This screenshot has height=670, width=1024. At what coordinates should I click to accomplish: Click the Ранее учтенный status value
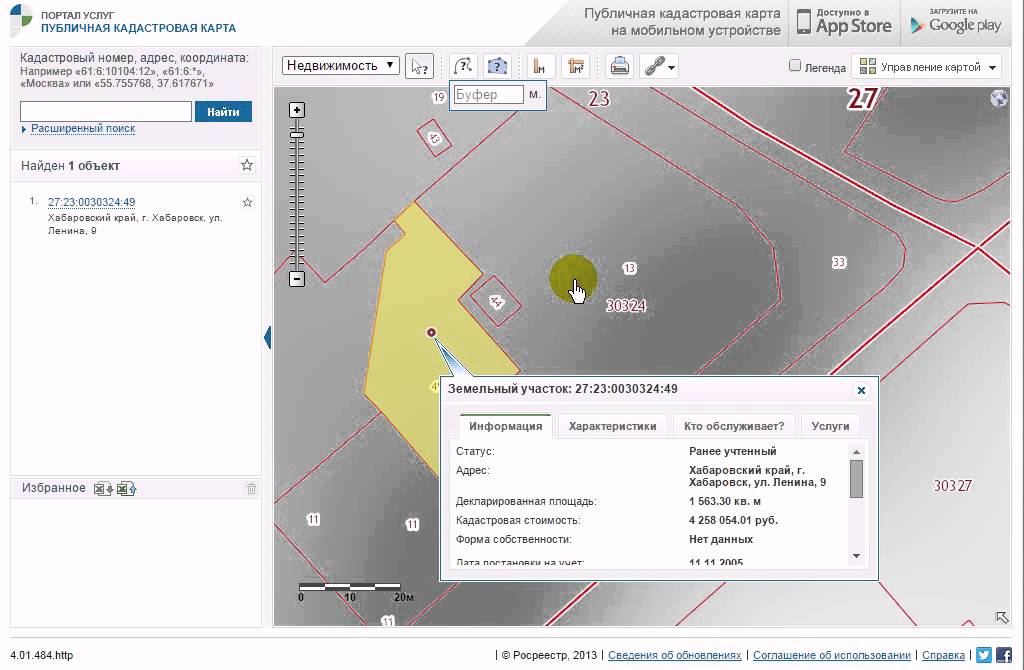(732, 451)
